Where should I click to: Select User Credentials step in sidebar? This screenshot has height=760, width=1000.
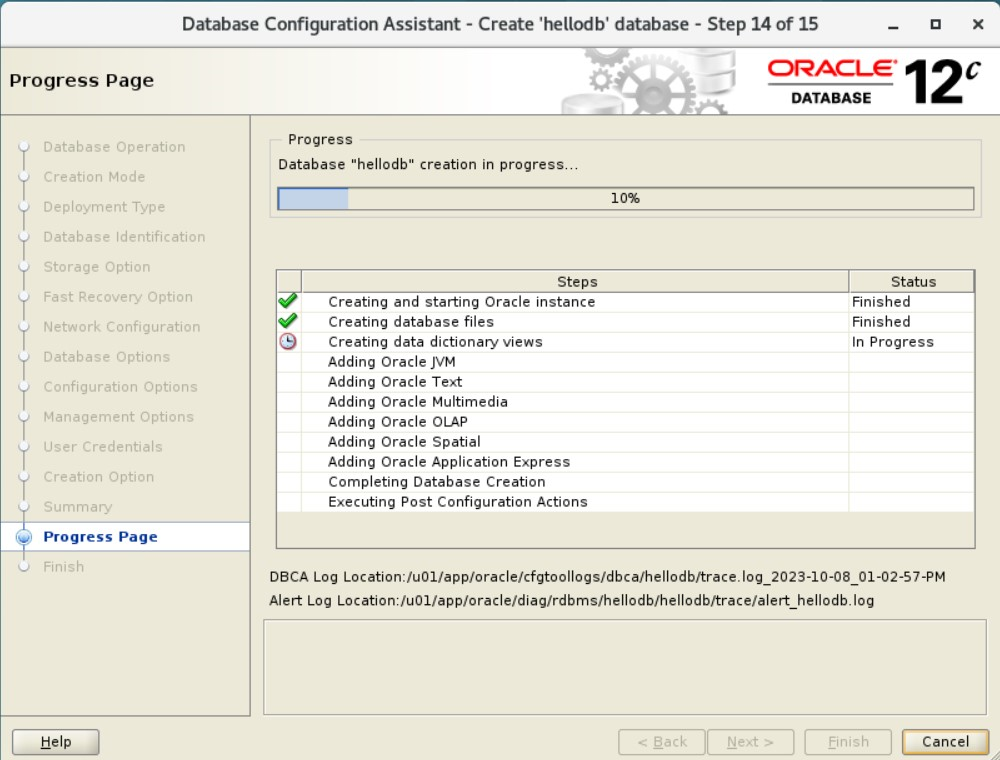pyautogui.click(x=103, y=446)
